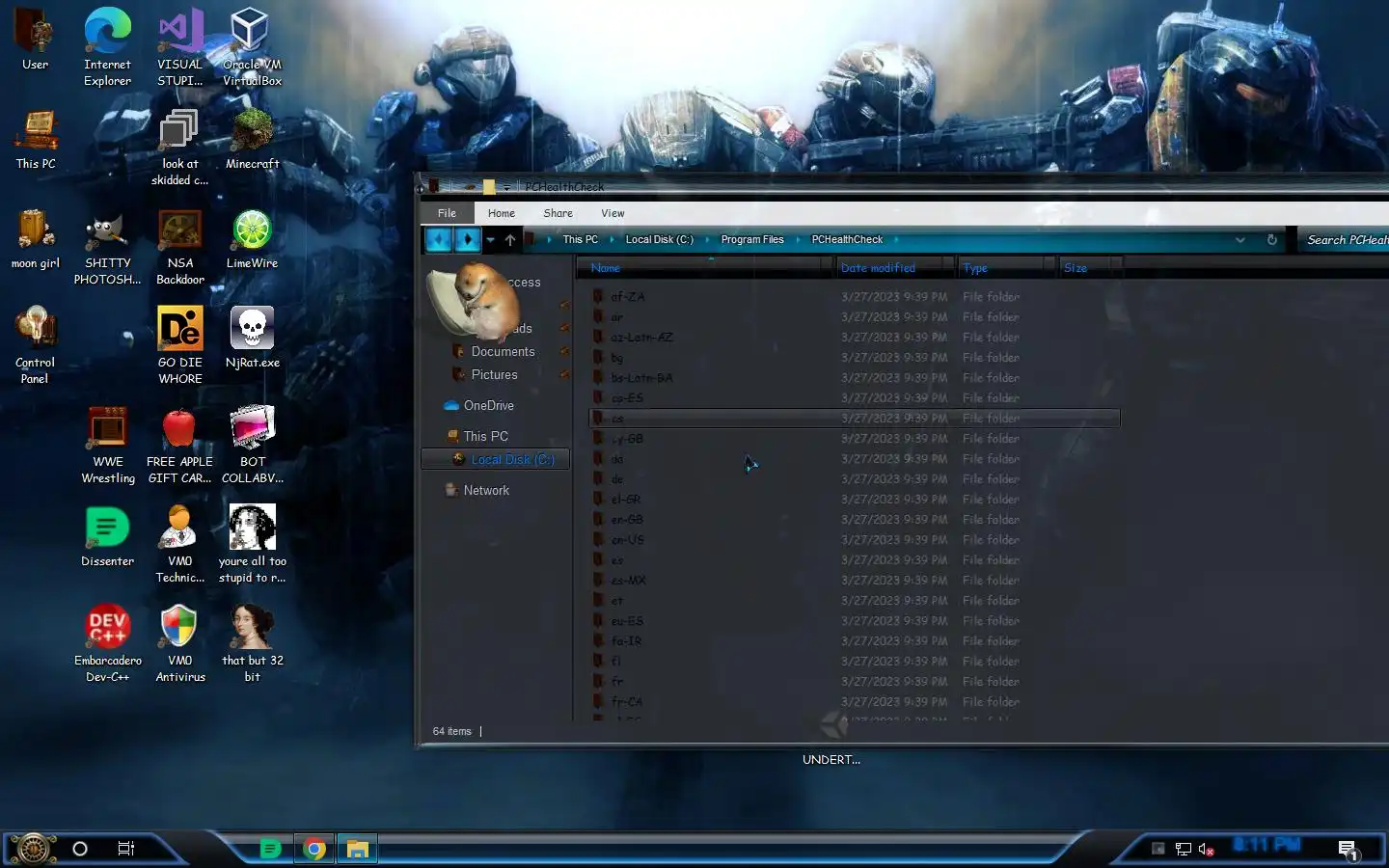Open Documents in the navigation pane

tap(503, 352)
